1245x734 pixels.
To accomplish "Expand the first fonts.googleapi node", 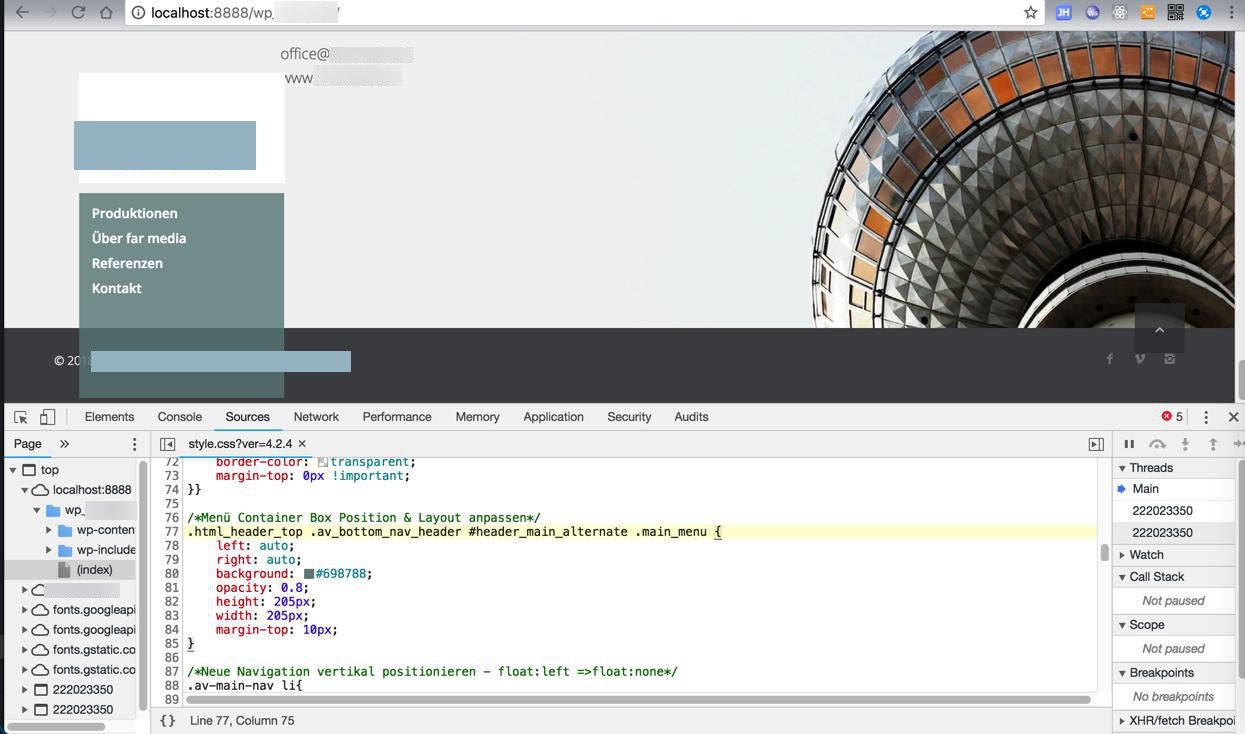I will coord(25,610).
